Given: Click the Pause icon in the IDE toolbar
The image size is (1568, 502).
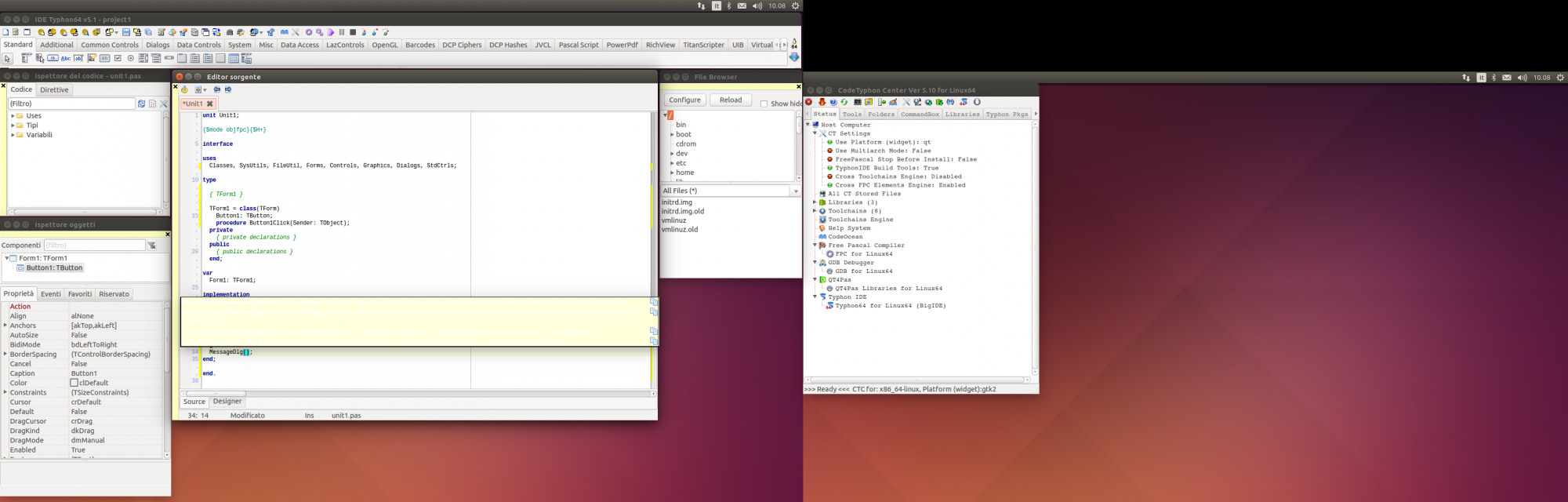Looking at the screenshot, I should (x=342, y=32).
